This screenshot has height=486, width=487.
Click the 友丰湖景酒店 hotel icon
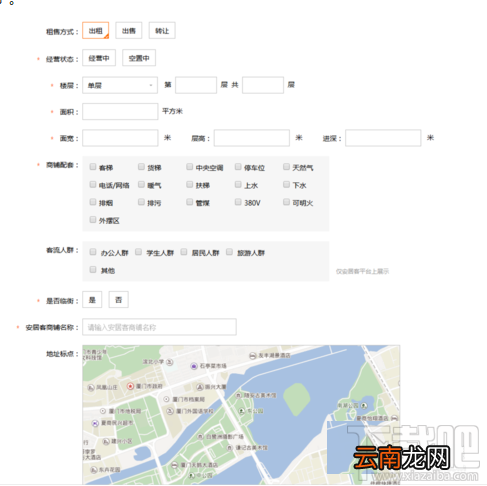click(253, 356)
